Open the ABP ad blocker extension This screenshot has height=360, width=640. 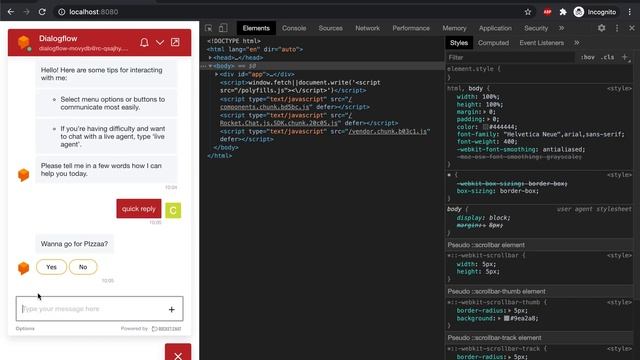coord(547,12)
